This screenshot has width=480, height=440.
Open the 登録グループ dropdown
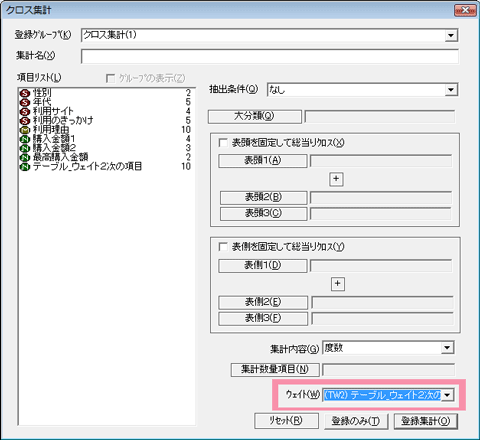451,35
